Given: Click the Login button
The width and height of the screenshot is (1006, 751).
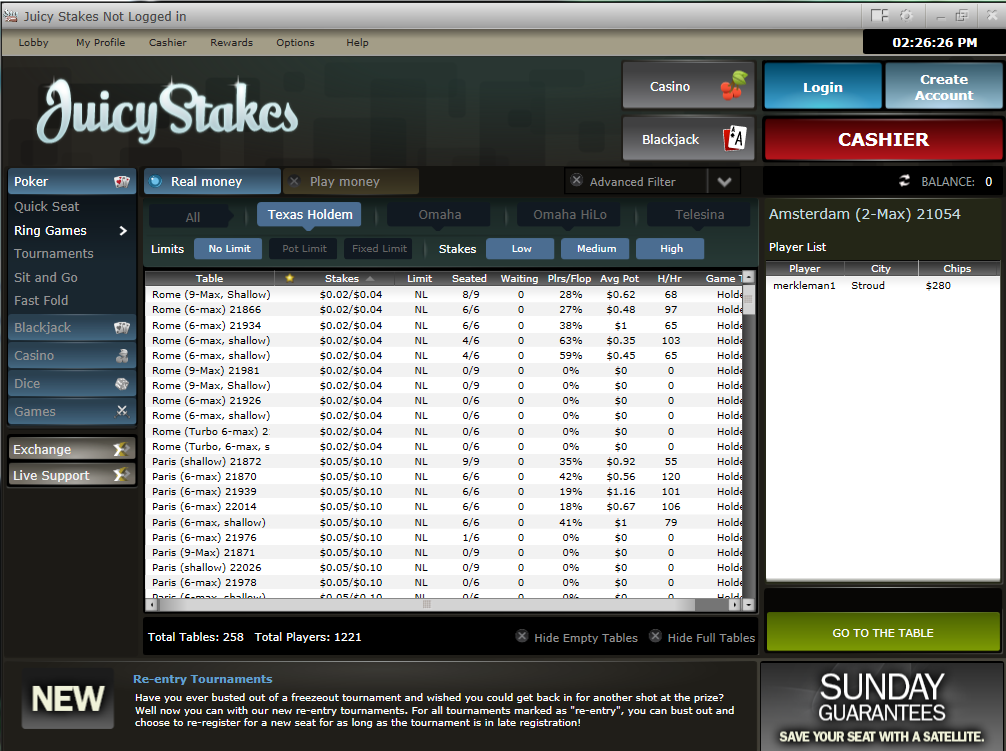Looking at the screenshot, I should pyautogui.click(x=823, y=87).
